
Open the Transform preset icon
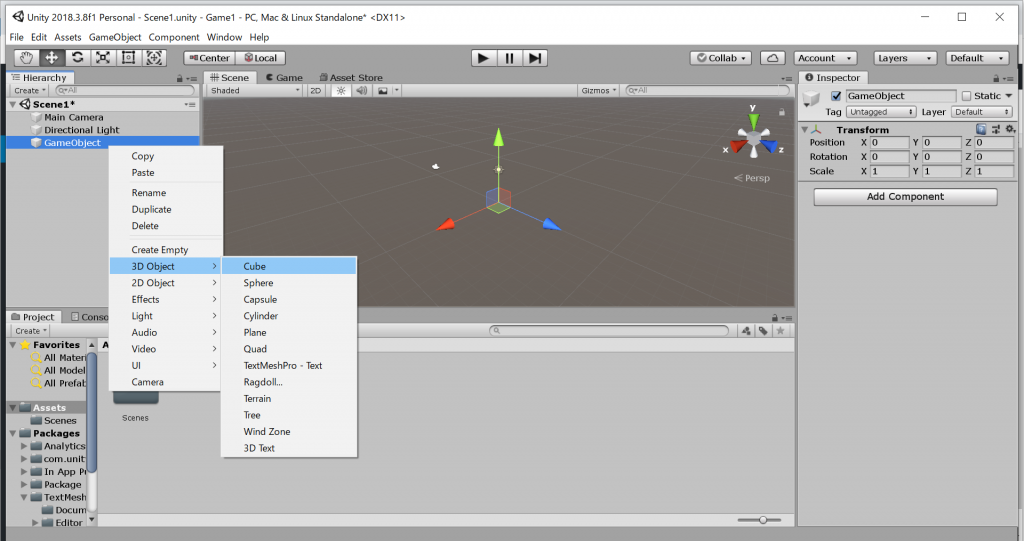pyautogui.click(x=996, y=129)
